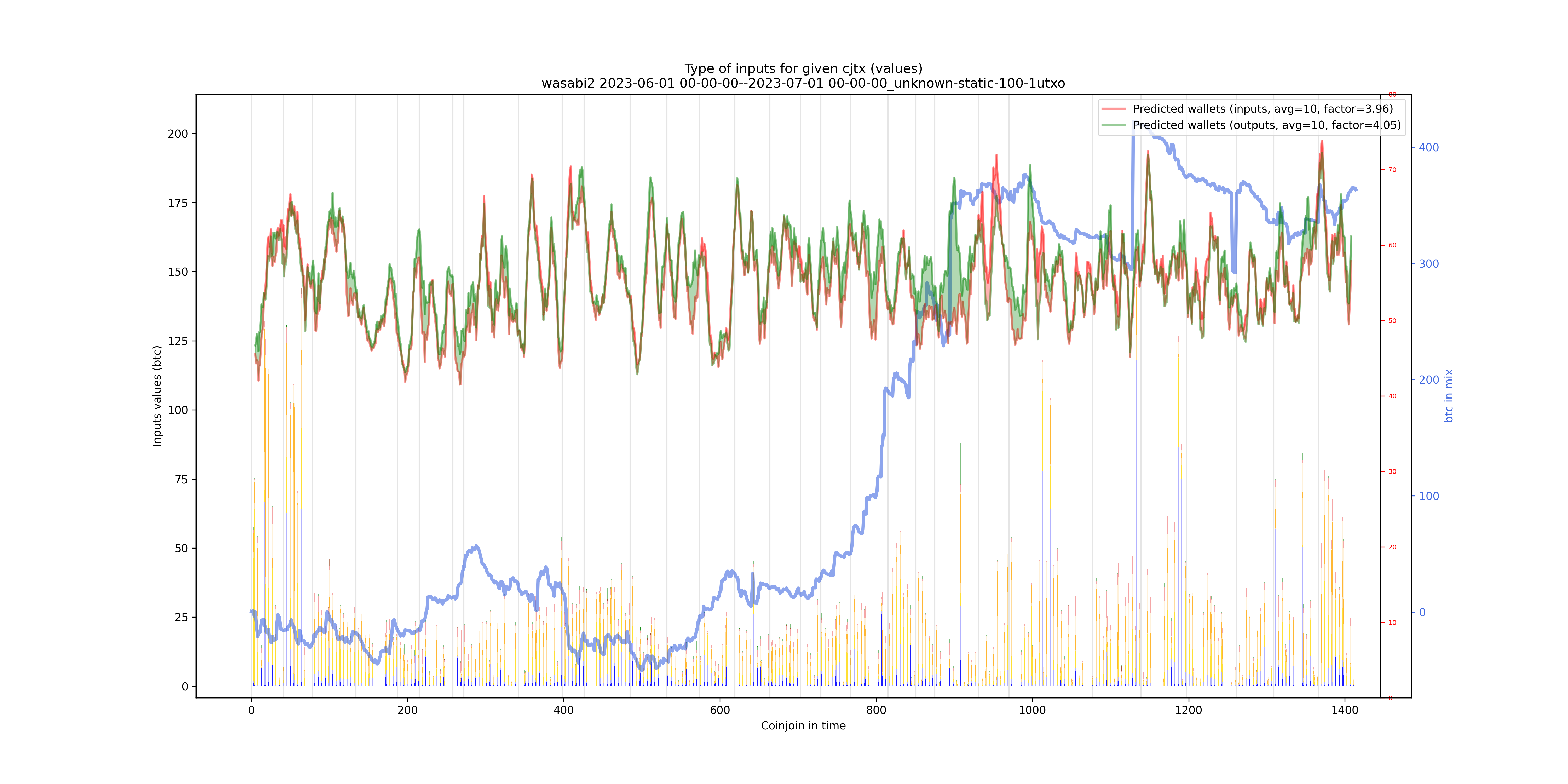Click the 'Inputs values (btc)' y-axis label

(x=158, y=396)
